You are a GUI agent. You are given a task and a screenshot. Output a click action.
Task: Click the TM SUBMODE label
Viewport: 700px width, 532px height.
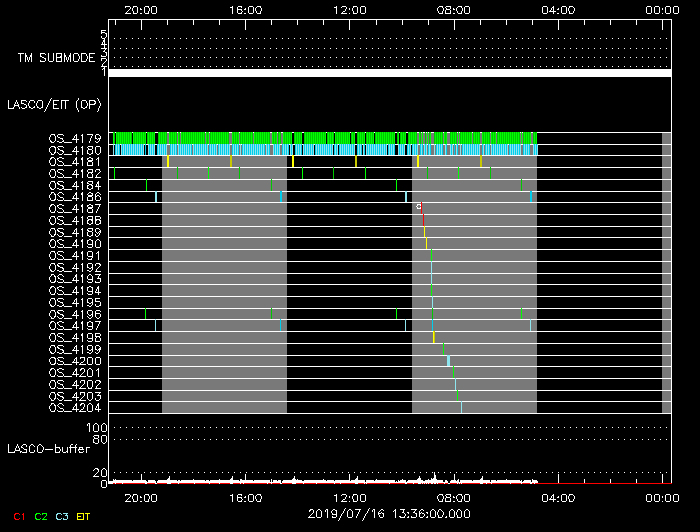click(55, 58)
